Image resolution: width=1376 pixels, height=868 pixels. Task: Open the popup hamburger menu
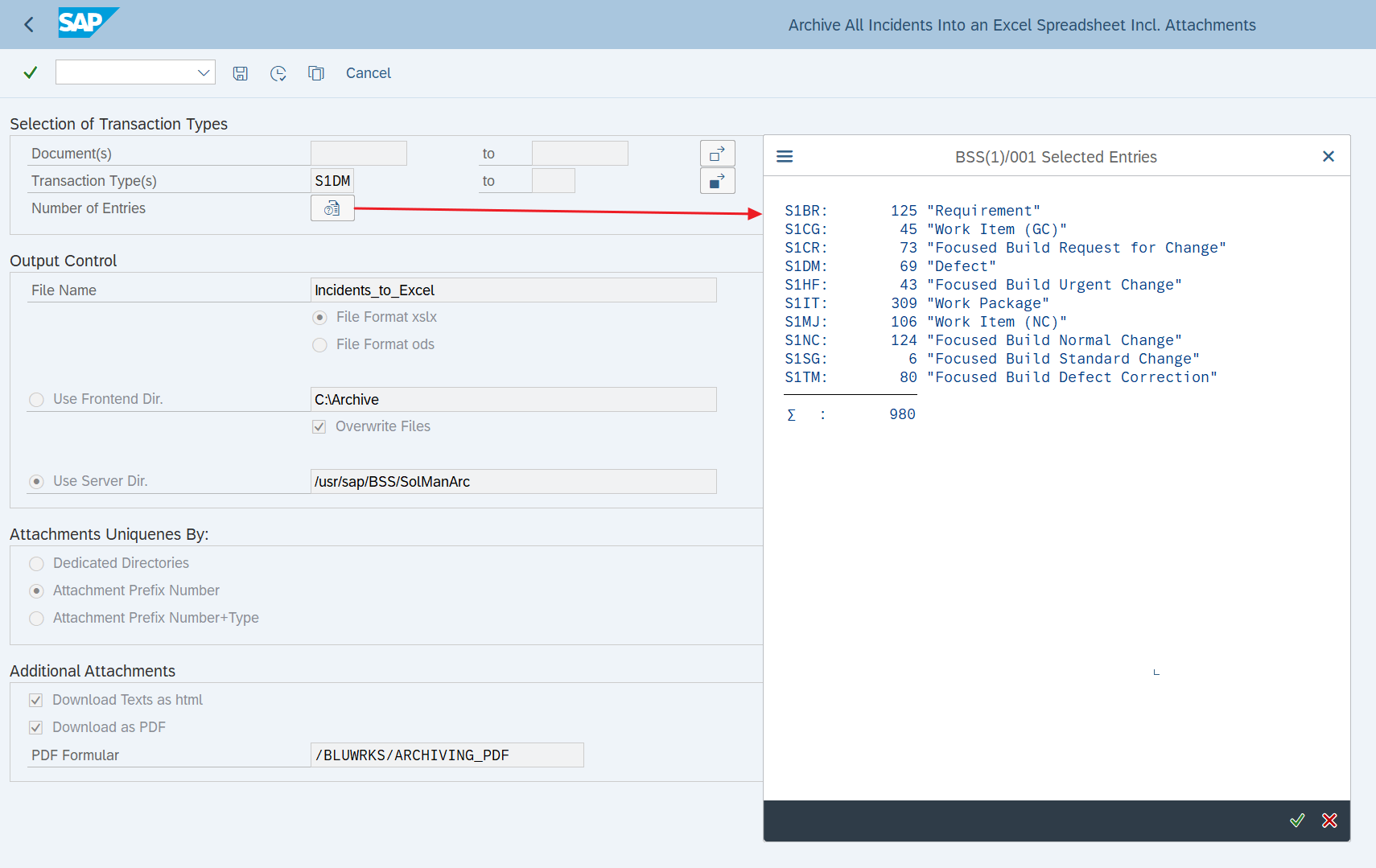[x=785, y=157]
